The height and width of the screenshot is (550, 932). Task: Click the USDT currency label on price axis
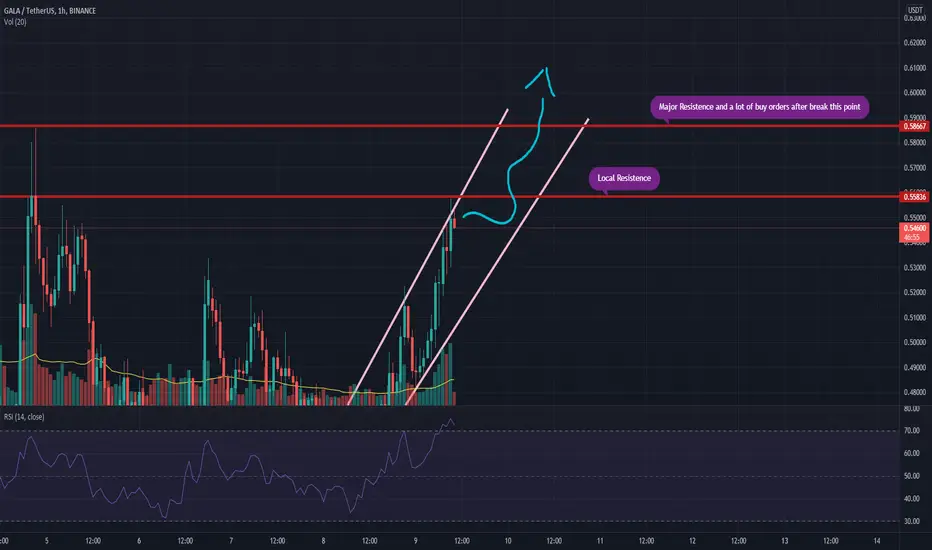coord(915,10)
